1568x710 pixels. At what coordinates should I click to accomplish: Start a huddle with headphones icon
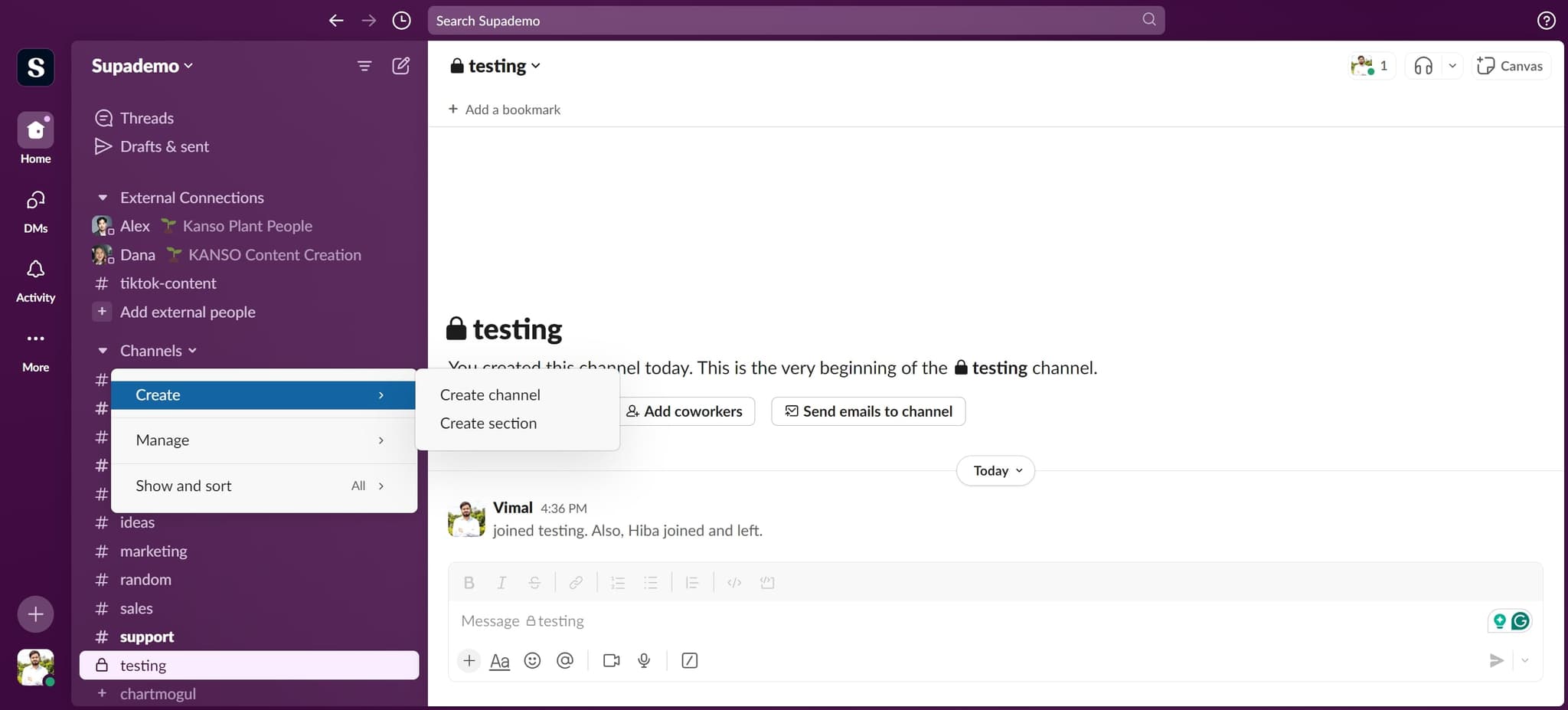pos(1423,66)
